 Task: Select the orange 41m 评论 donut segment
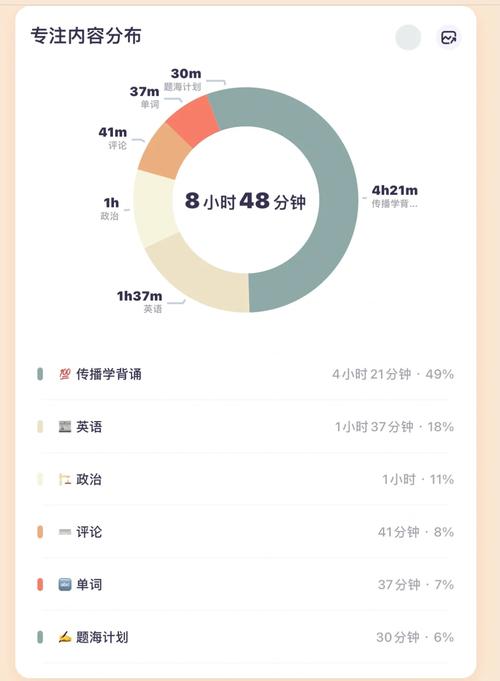click(163, 152)
